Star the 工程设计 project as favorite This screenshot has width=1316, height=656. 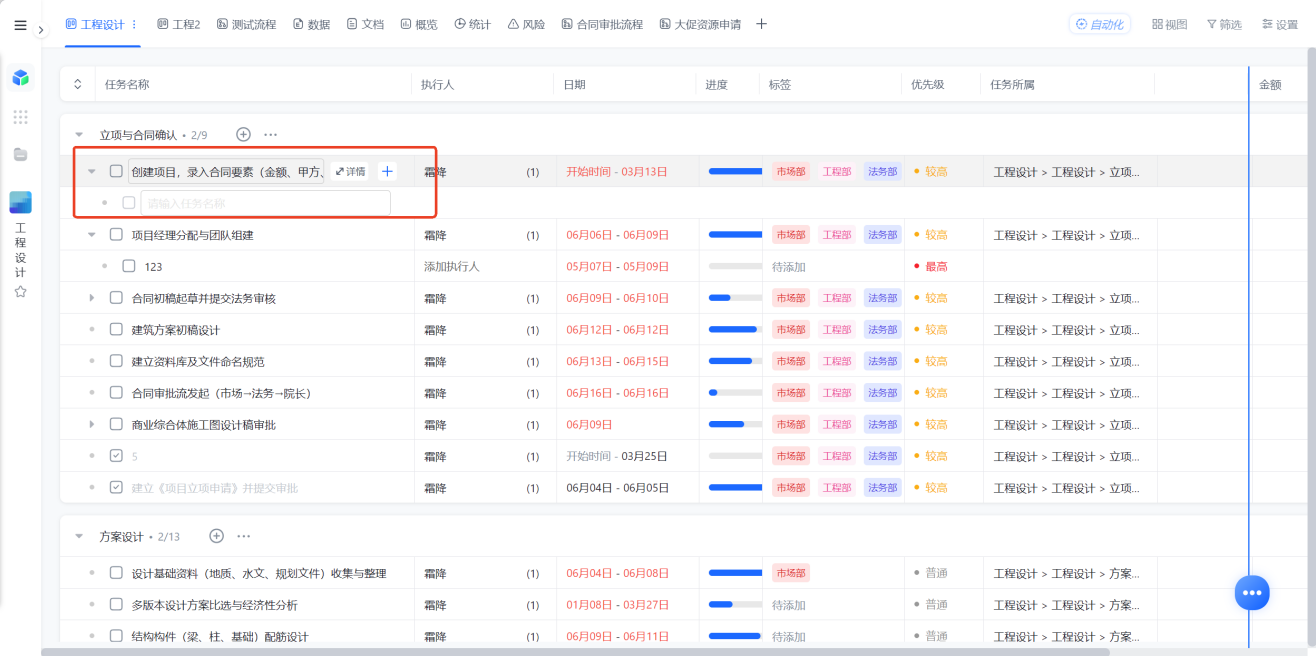pos(20,291)
